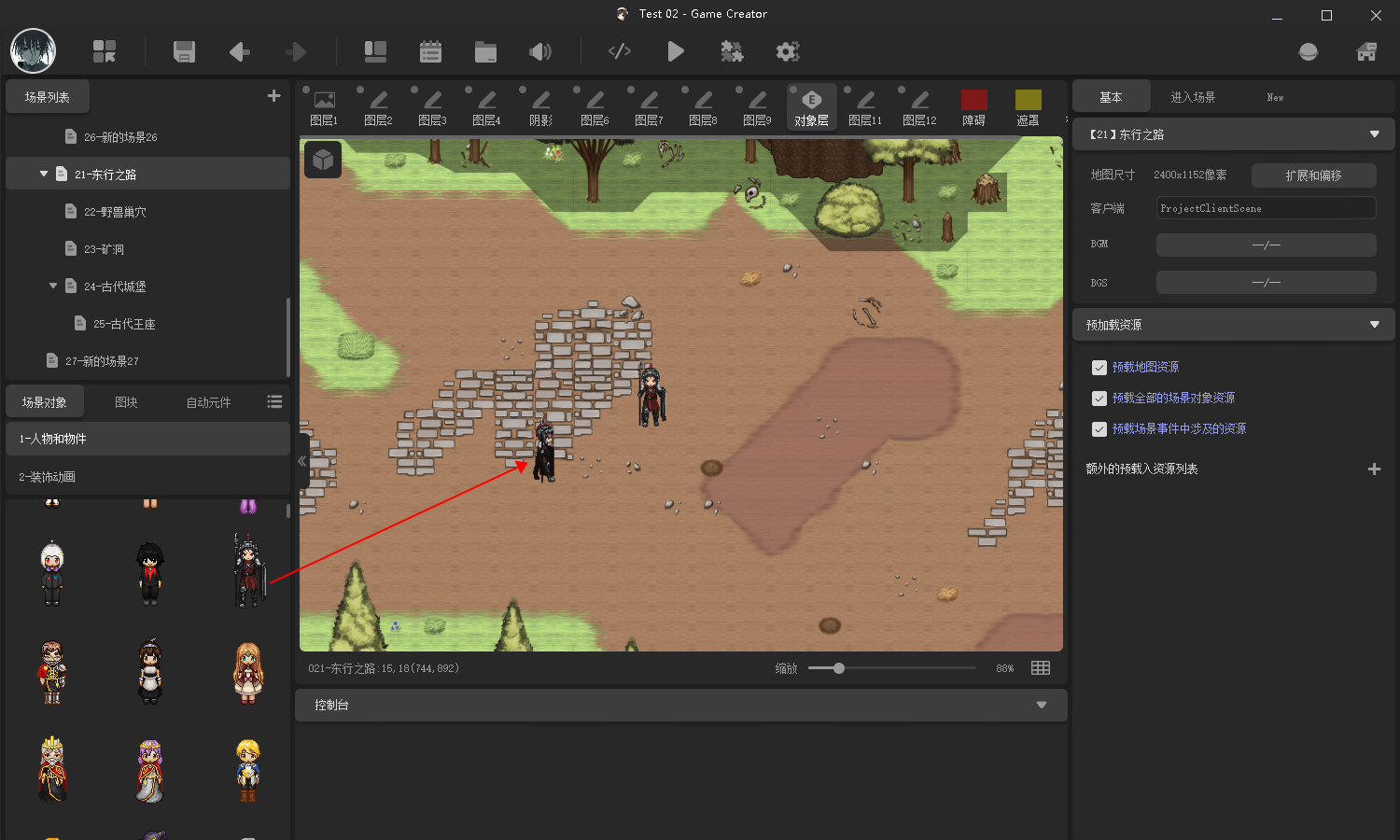
Task: Select the 2-装饰动画 category
Action: 147,477
